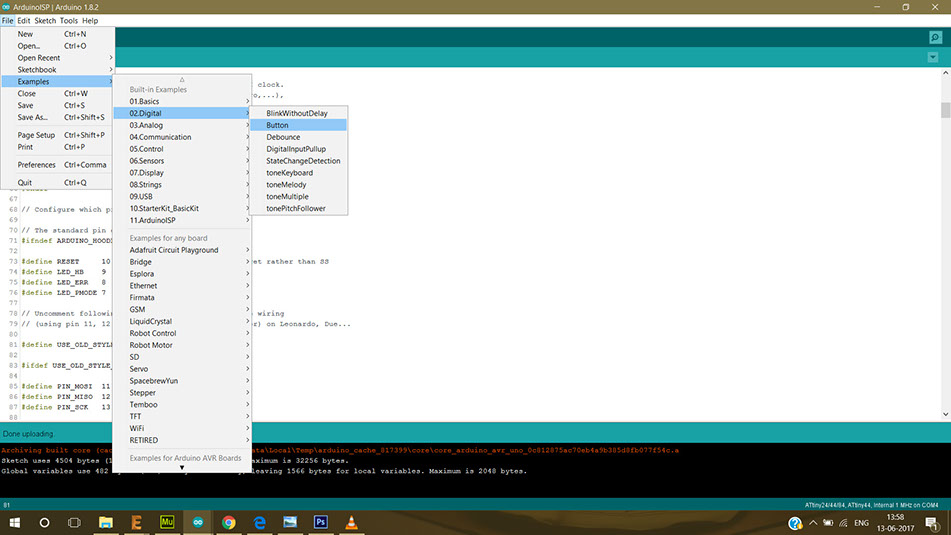Open Preferences from the File menu
The height and width of the screenshot is (535, 951).
point(58,165)
